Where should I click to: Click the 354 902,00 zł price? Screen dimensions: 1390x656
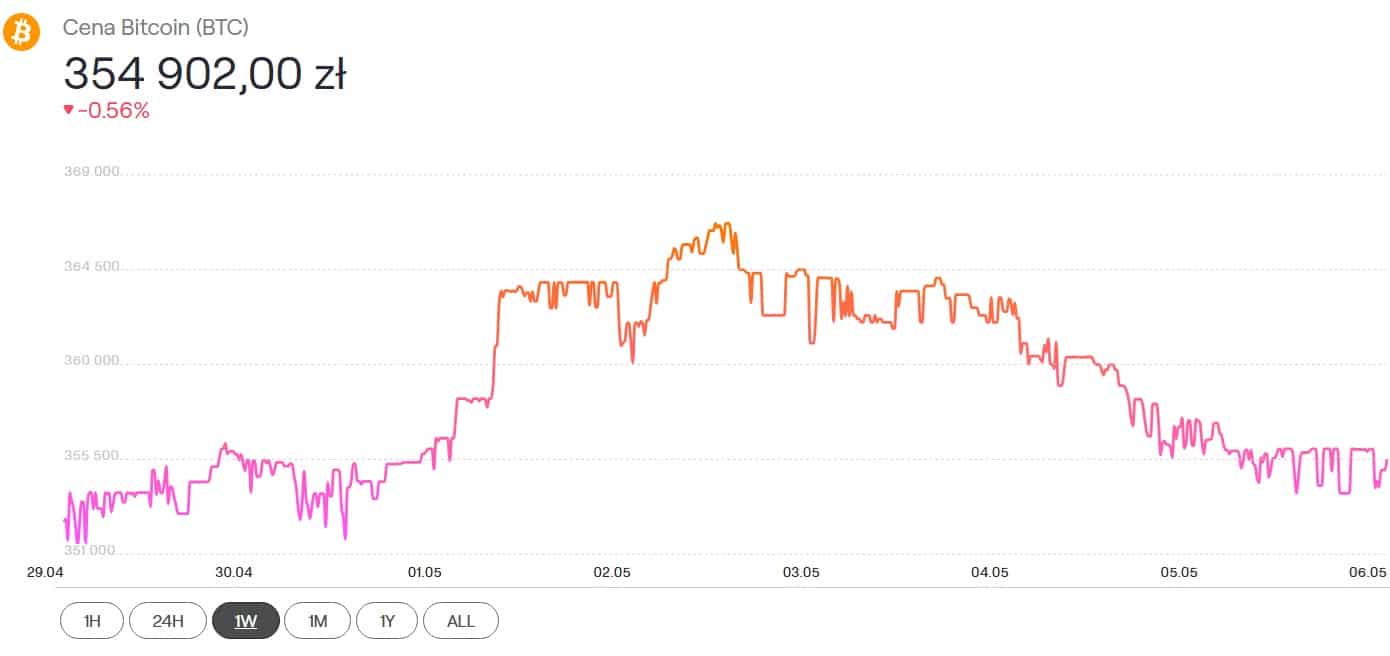click(x=205, y=74)
